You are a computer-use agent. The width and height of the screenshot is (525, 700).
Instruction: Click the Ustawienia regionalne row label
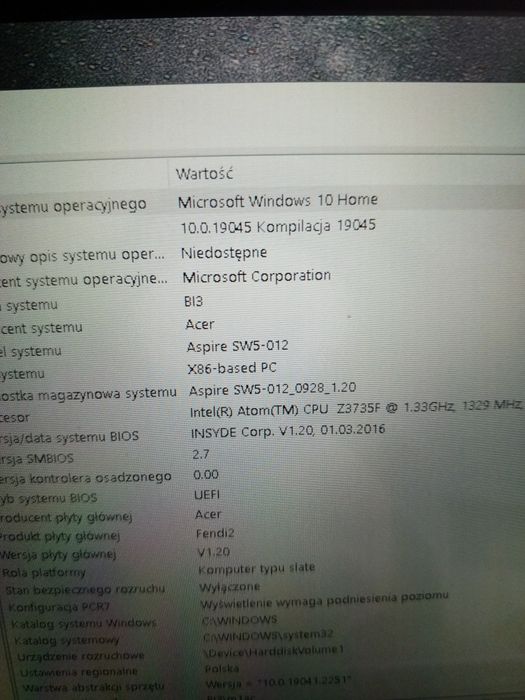[x=79, y=671]
